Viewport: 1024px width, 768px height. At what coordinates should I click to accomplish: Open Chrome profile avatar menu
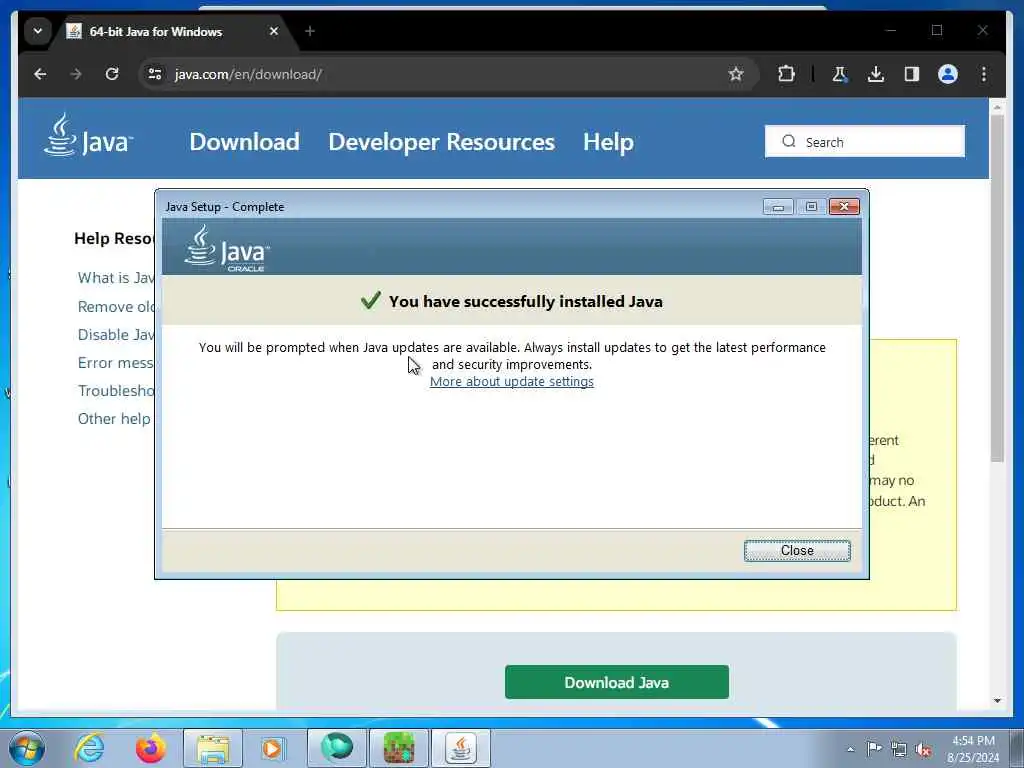coord(948,74)
